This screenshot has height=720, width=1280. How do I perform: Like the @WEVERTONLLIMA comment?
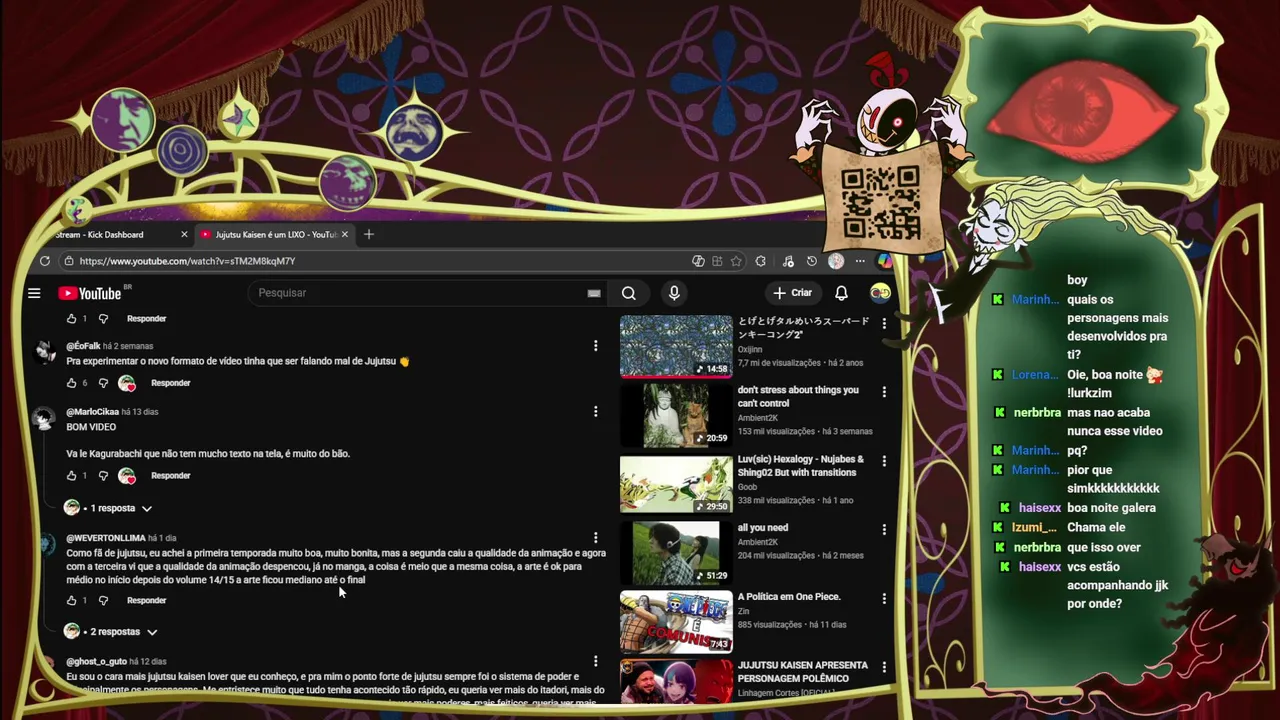(71, 601)
